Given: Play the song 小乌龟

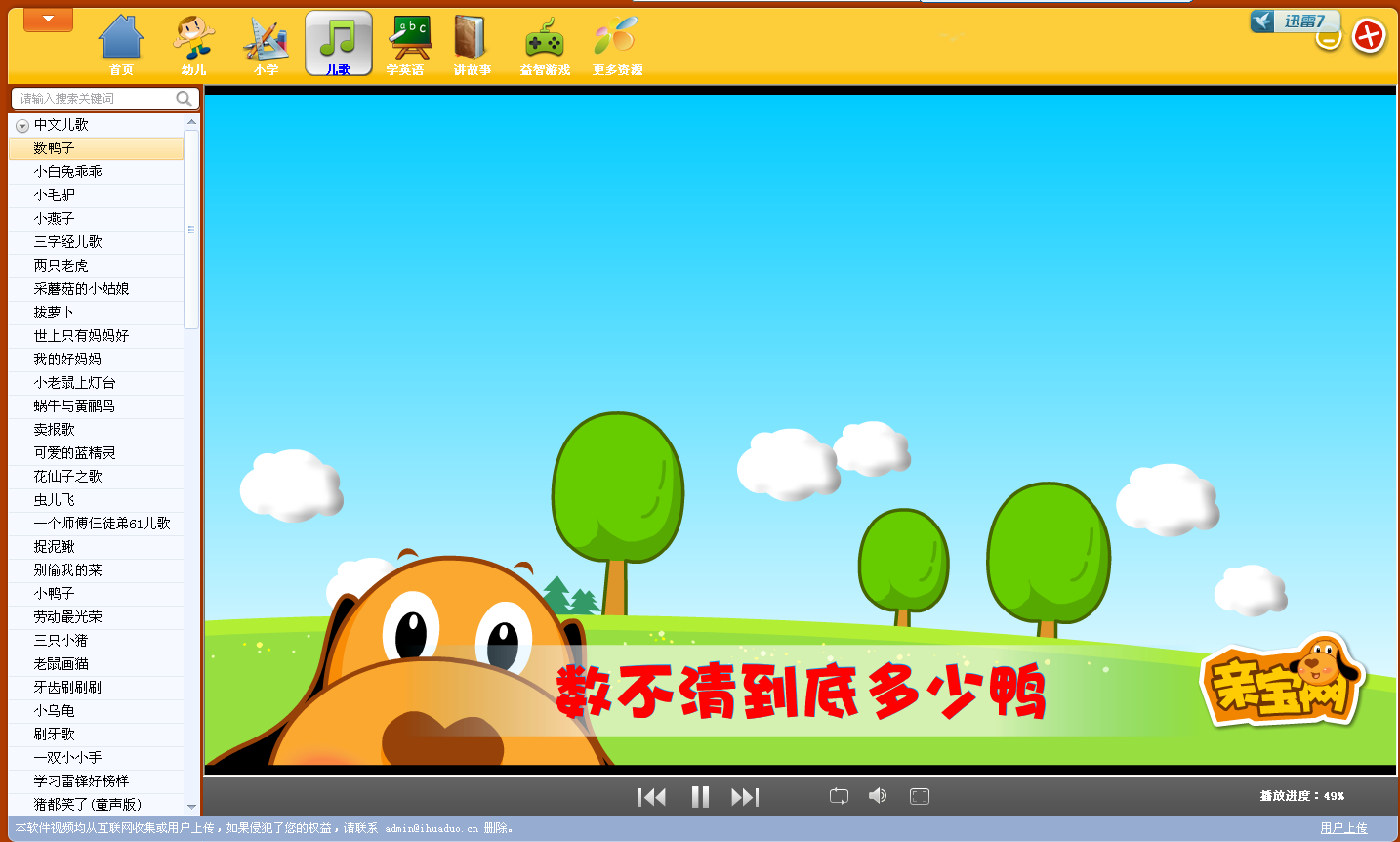Looking at the screenshot, I should 96,711.
